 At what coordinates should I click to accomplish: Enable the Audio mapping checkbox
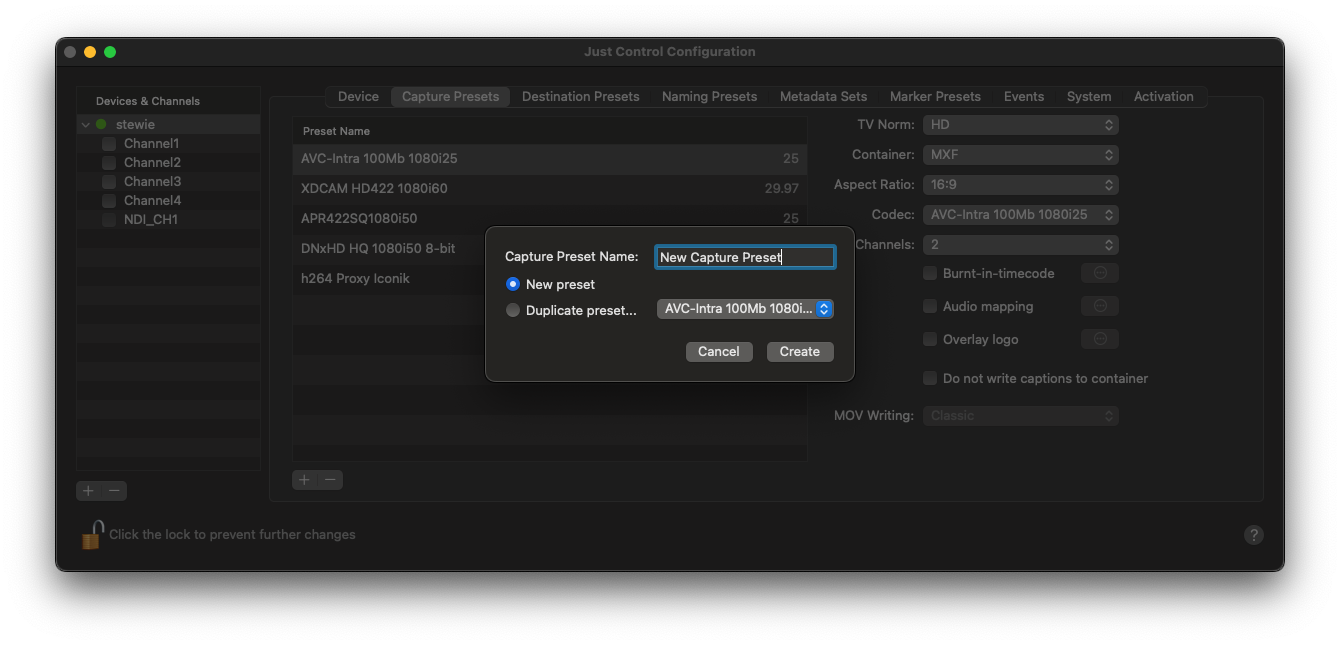[930, 306]
